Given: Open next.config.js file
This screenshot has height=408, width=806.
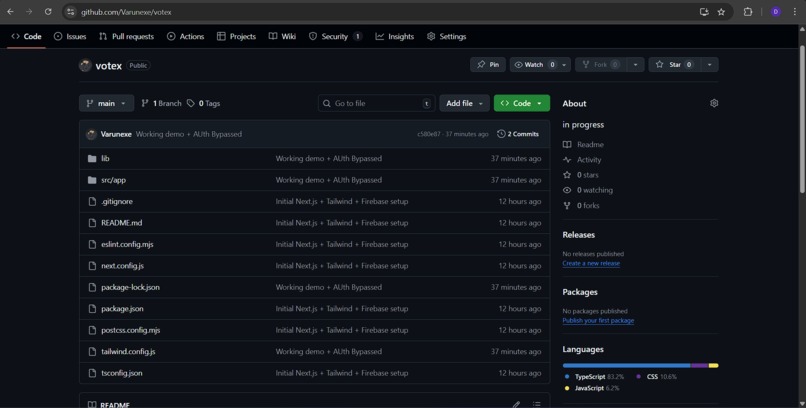Looking at the screenshot, I should pos(122,266).
